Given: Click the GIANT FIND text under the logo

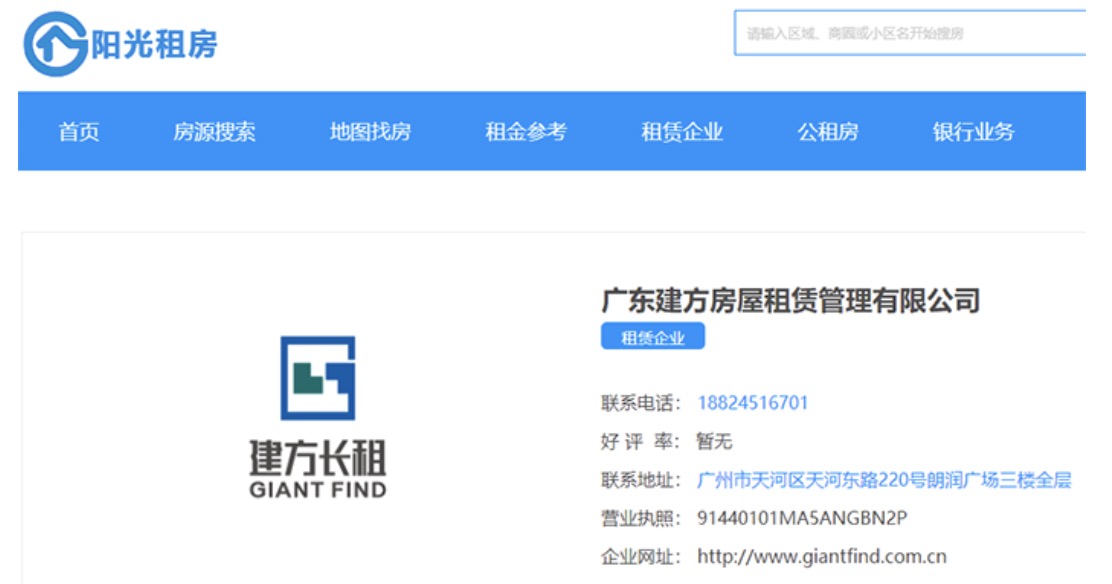Looking at the screenshot, I should click(x=317, y=490).
